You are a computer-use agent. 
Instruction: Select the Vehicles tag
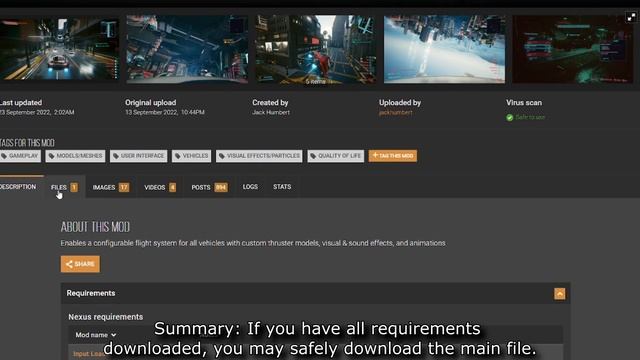click(x=191, y=156)
